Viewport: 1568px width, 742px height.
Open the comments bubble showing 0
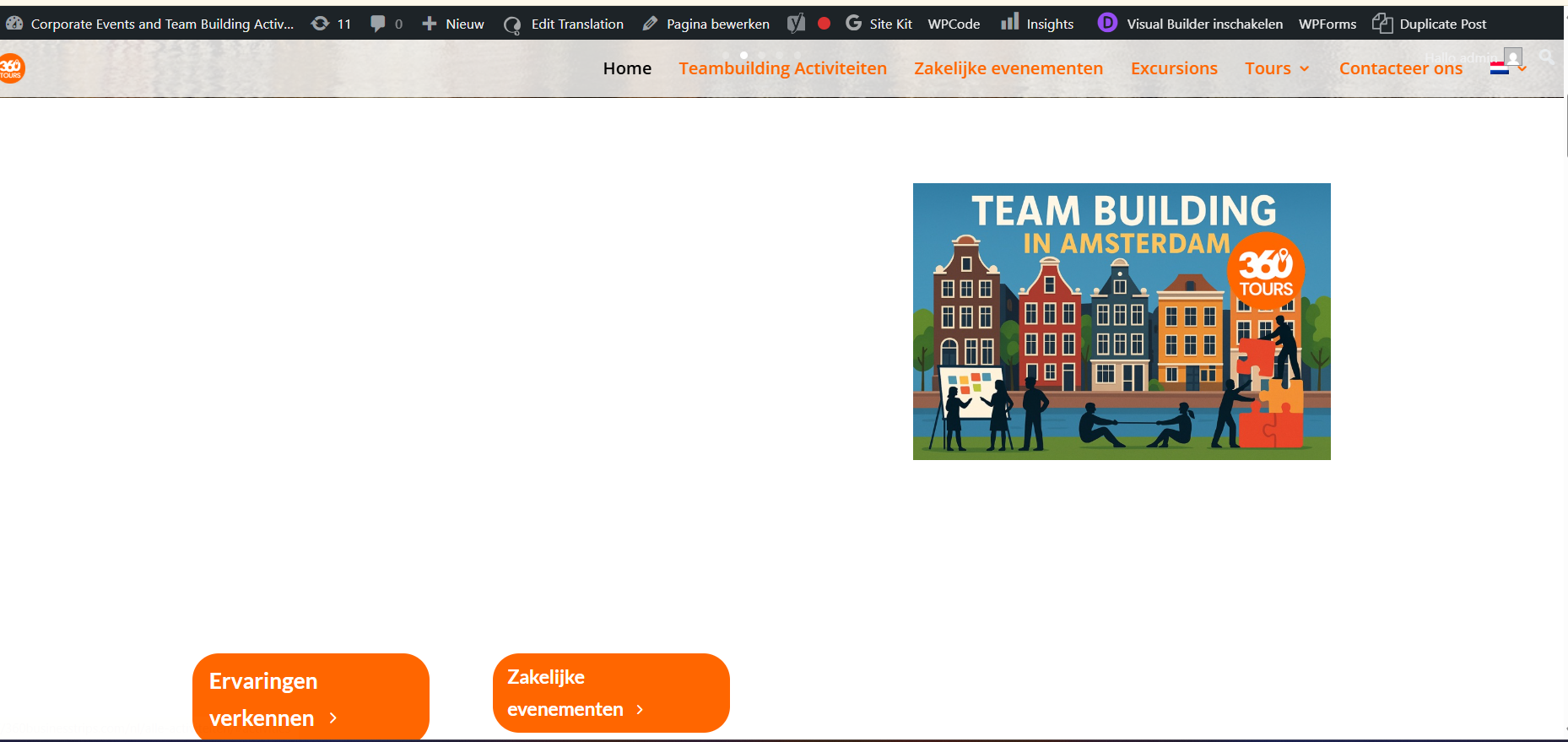click(387, 24)
